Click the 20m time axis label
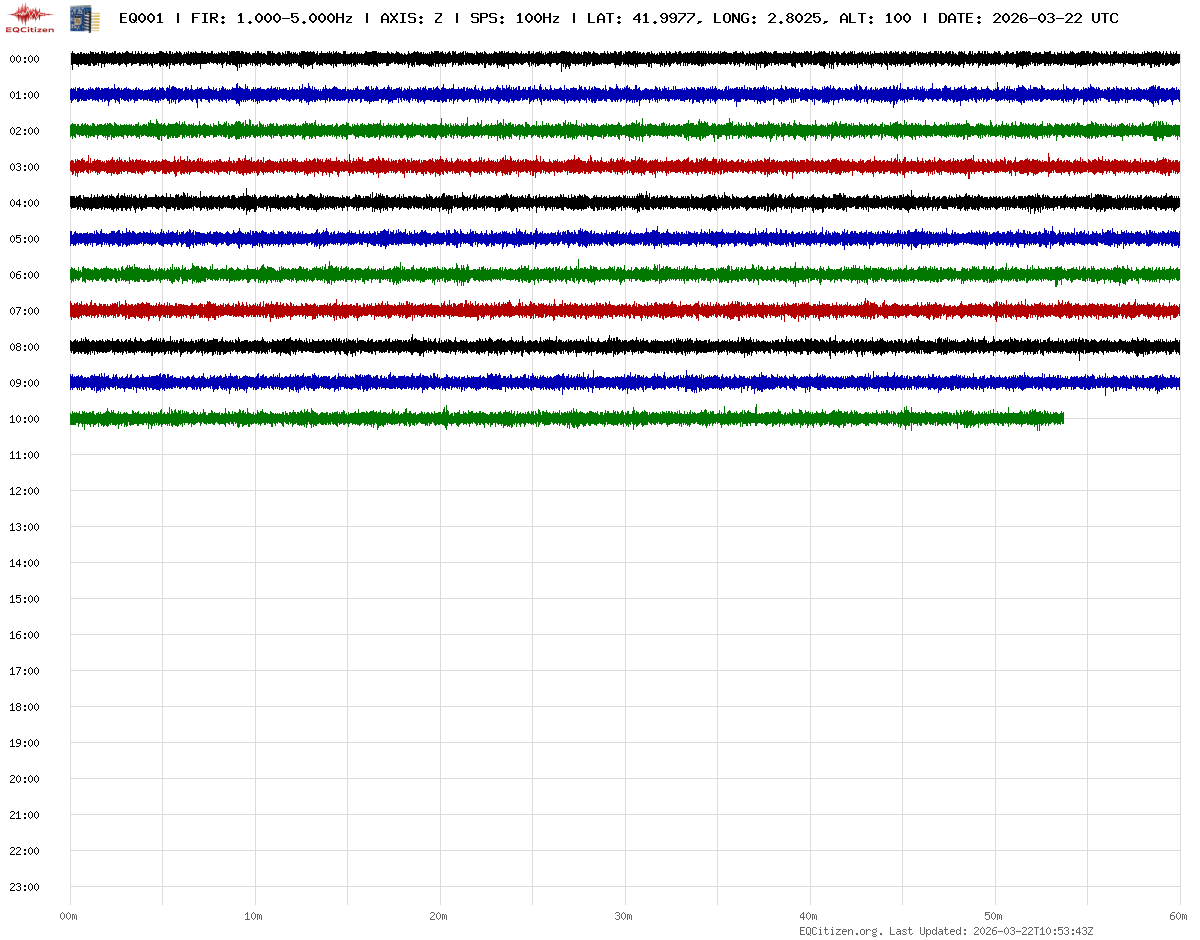Image resolution: width=1200 pixels, height=940 pixels. coord(438,916)
